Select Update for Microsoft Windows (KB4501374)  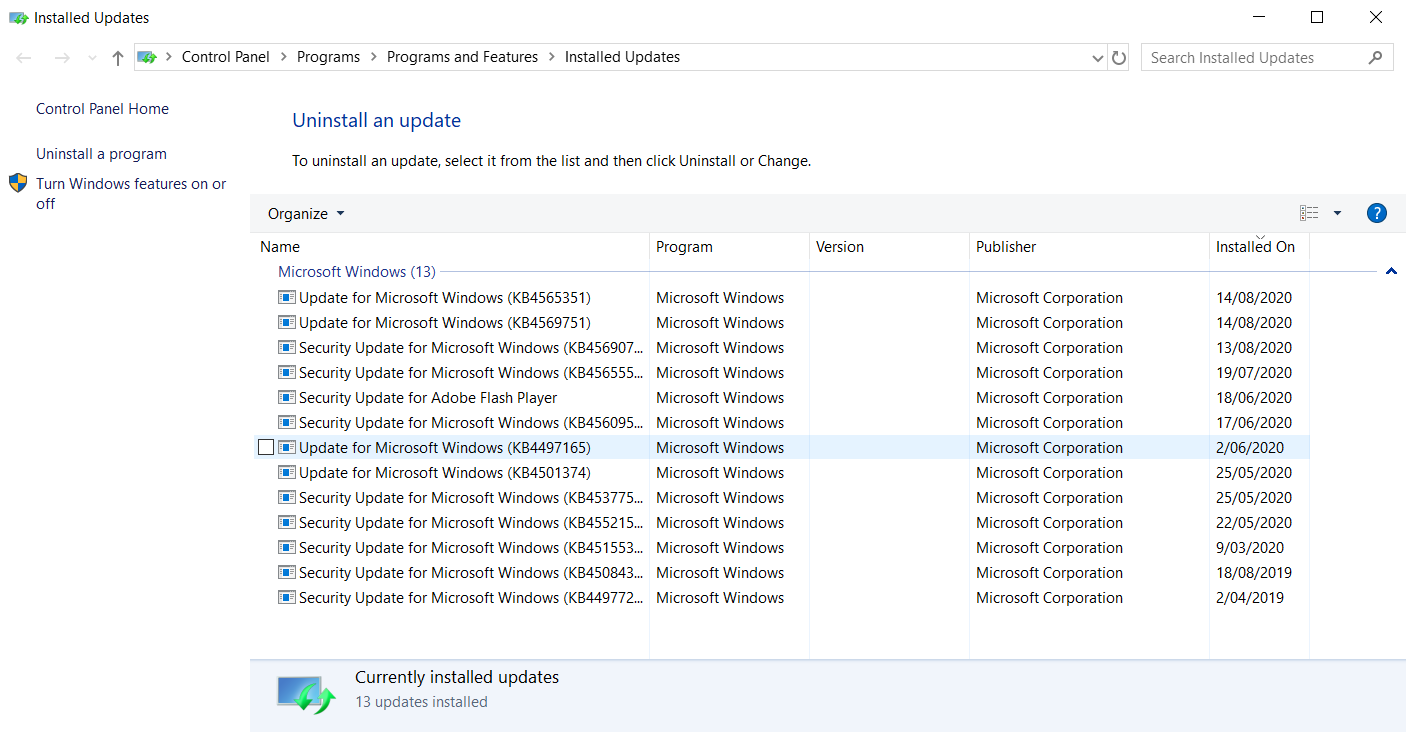(445, 473)
